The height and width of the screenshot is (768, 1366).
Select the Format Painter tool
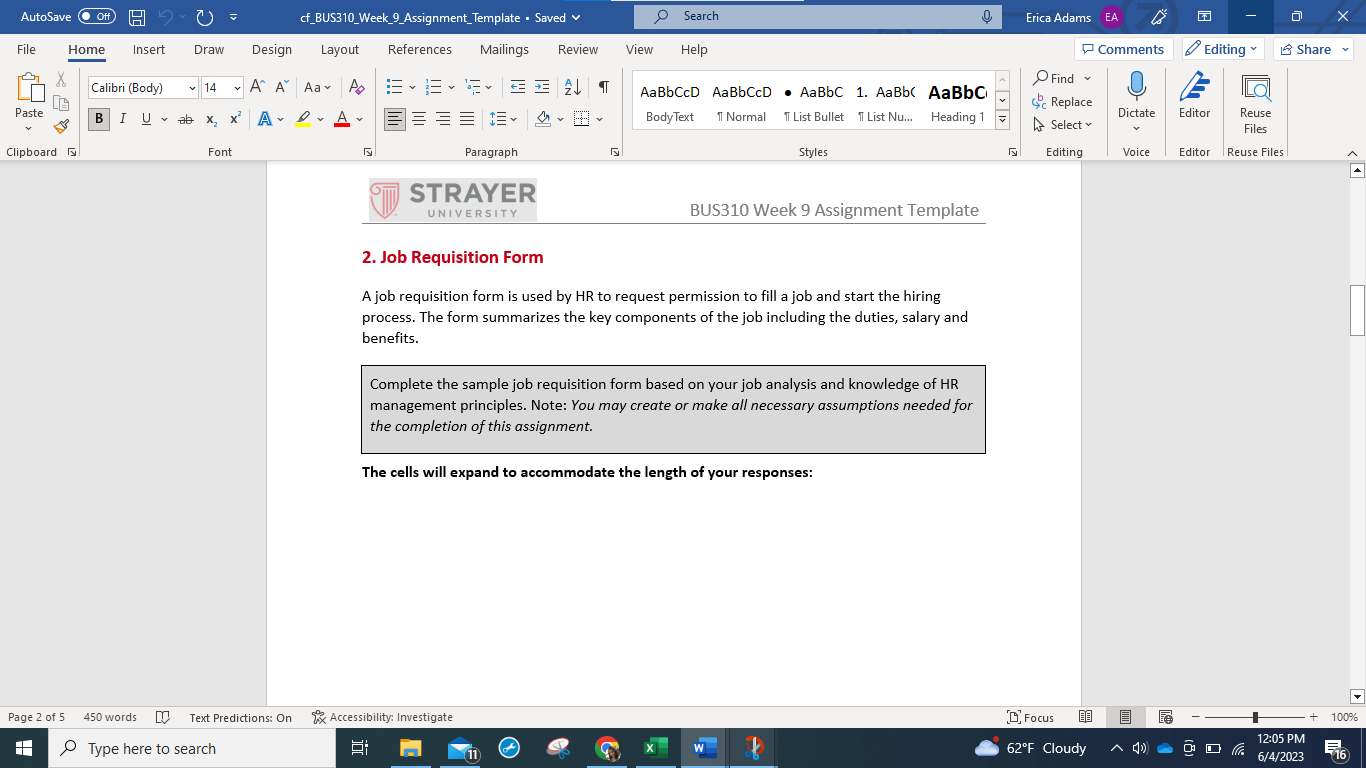60,126
